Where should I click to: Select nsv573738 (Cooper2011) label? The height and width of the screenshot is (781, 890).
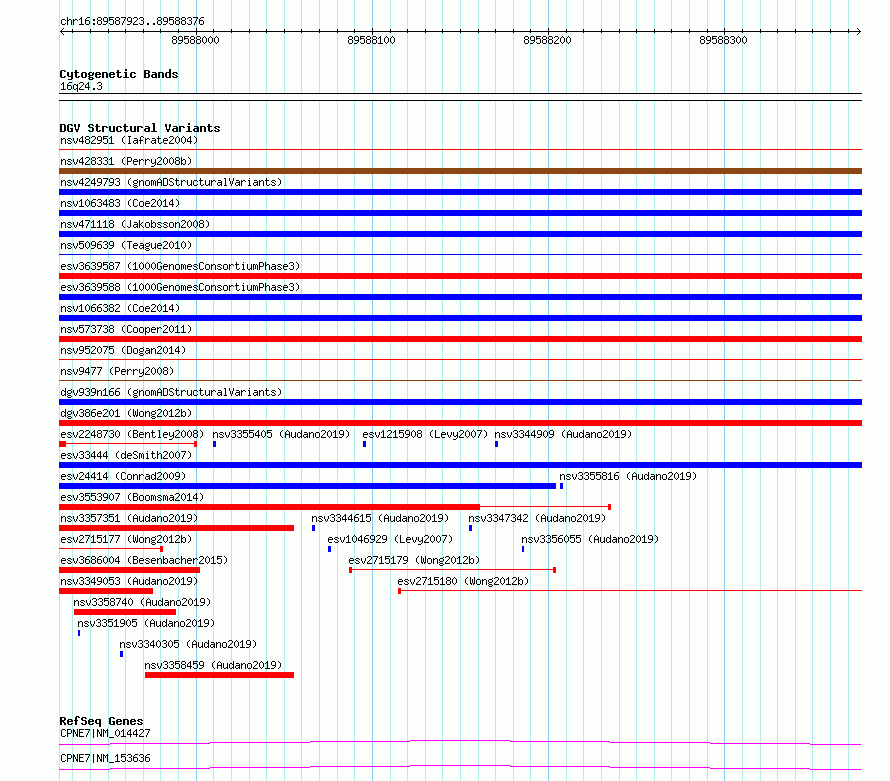(x=126, y=329)
